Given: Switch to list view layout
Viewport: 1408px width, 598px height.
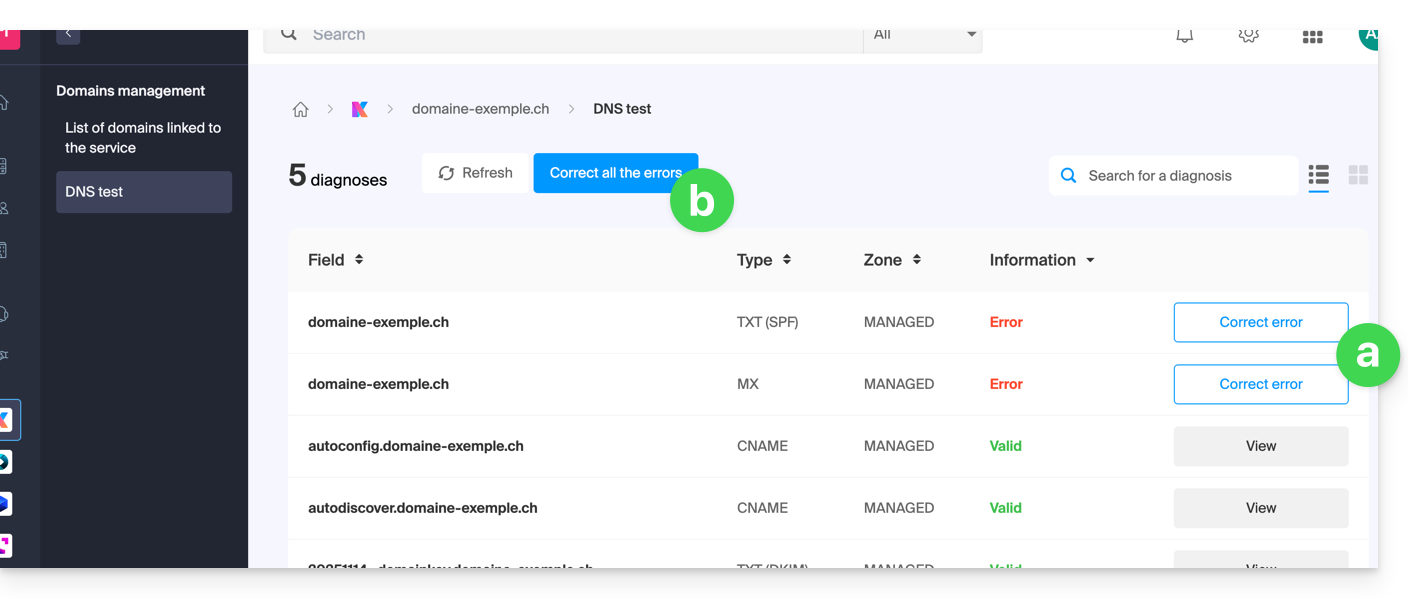Looking at the screenshot, I should point(1318,175).
